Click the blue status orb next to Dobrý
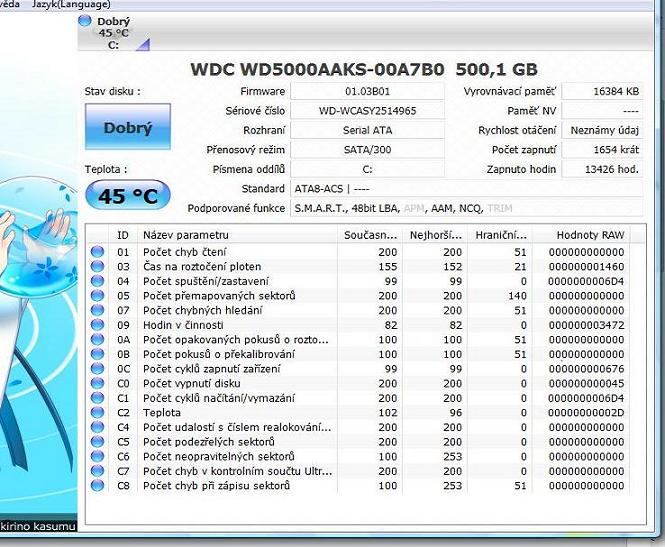This screenshot has width=665, height=547. (85, 20)
